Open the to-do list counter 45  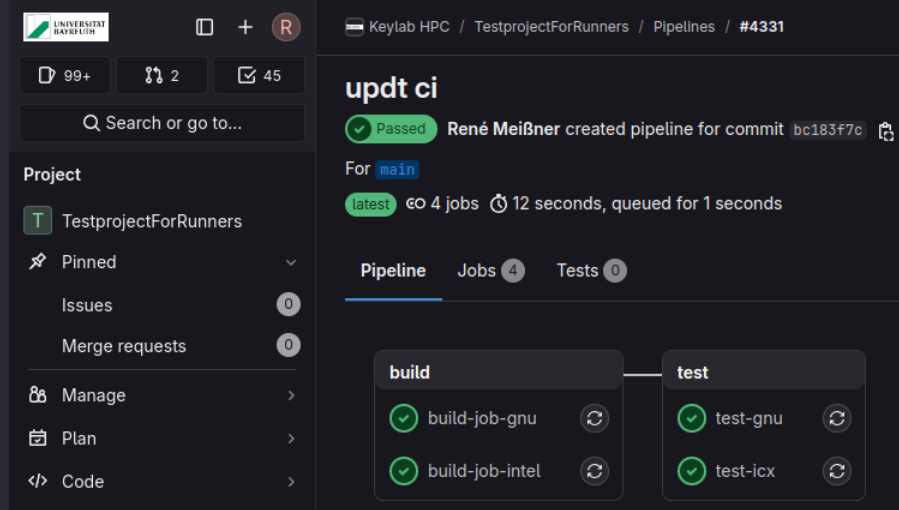pyautogui.click(x=260, y=75)
